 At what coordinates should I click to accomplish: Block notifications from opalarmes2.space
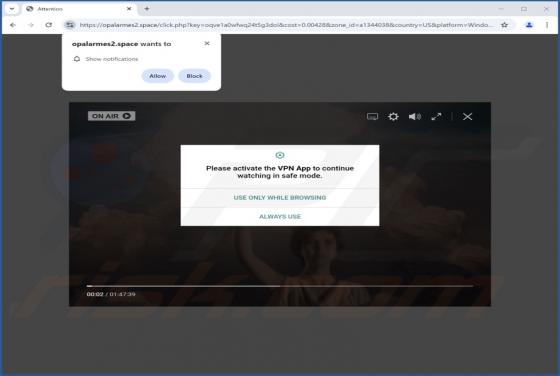(x=194, y=76)
